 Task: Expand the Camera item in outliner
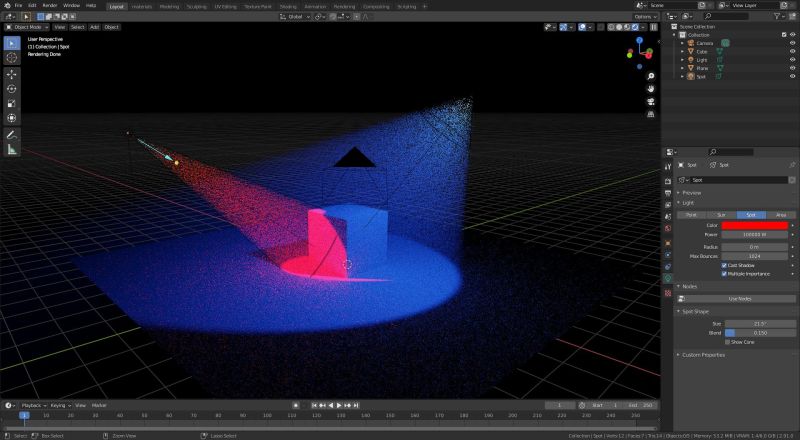[683, 43]
